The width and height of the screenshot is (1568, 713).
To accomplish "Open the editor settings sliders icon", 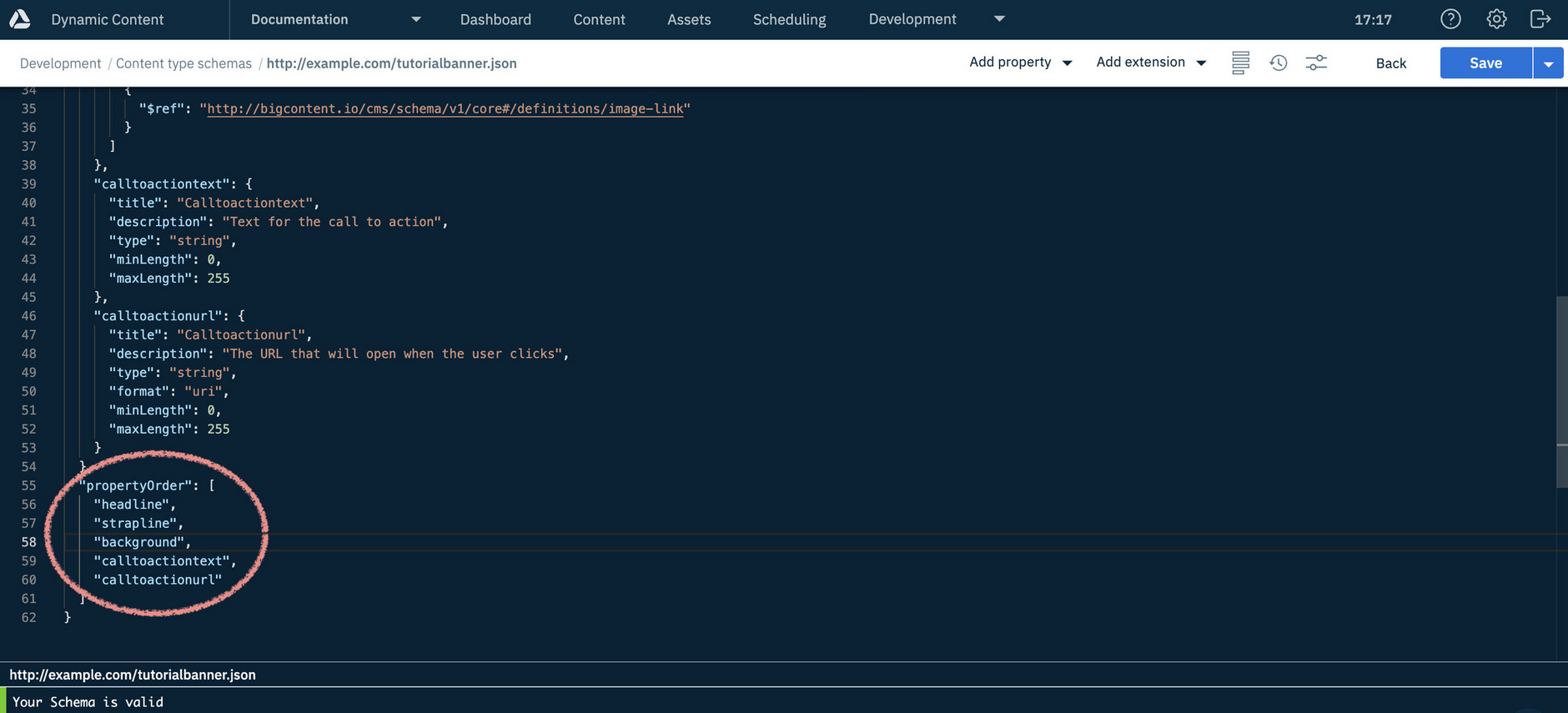I will click(1316, 63).
